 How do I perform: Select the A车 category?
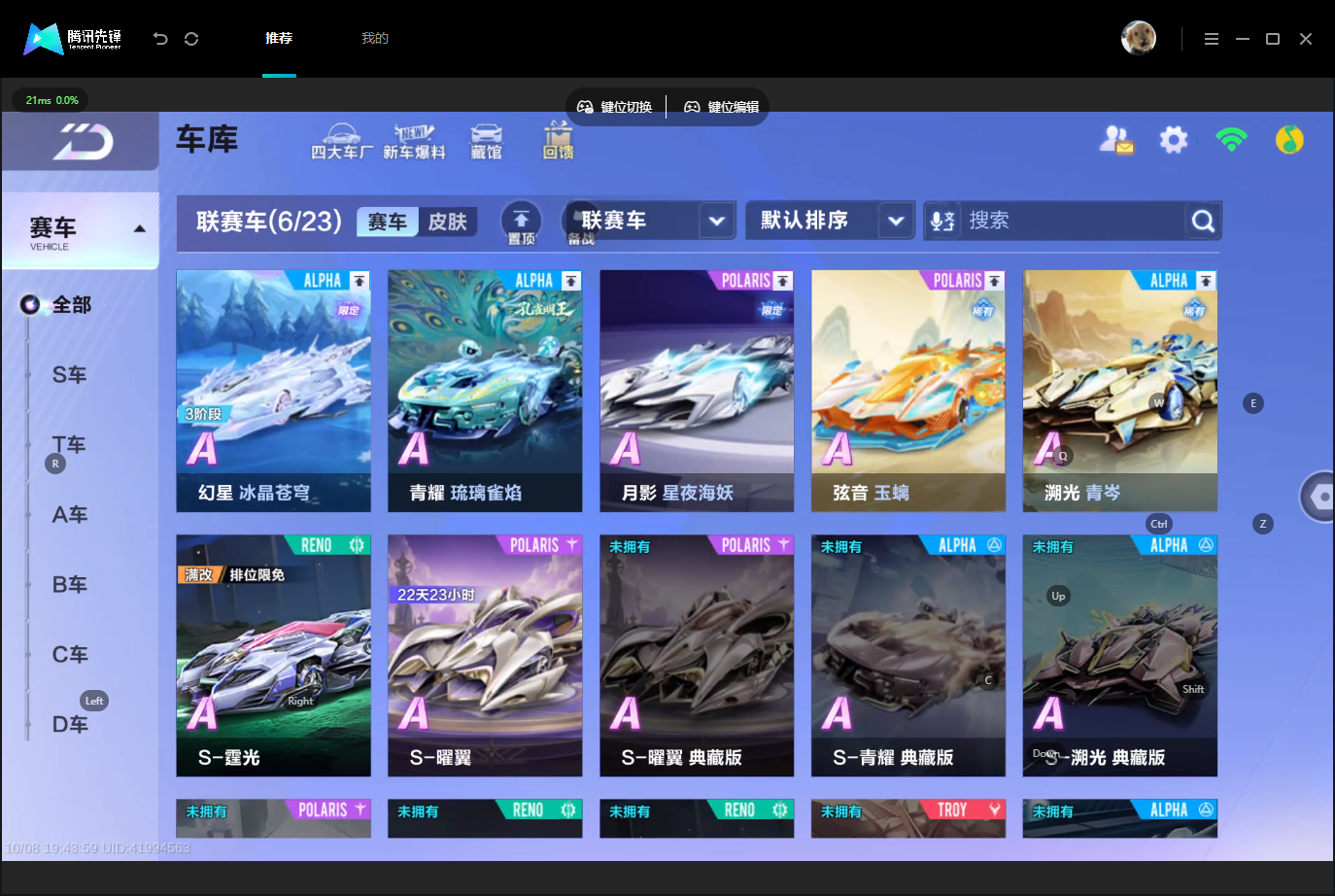tap(70, 515)
